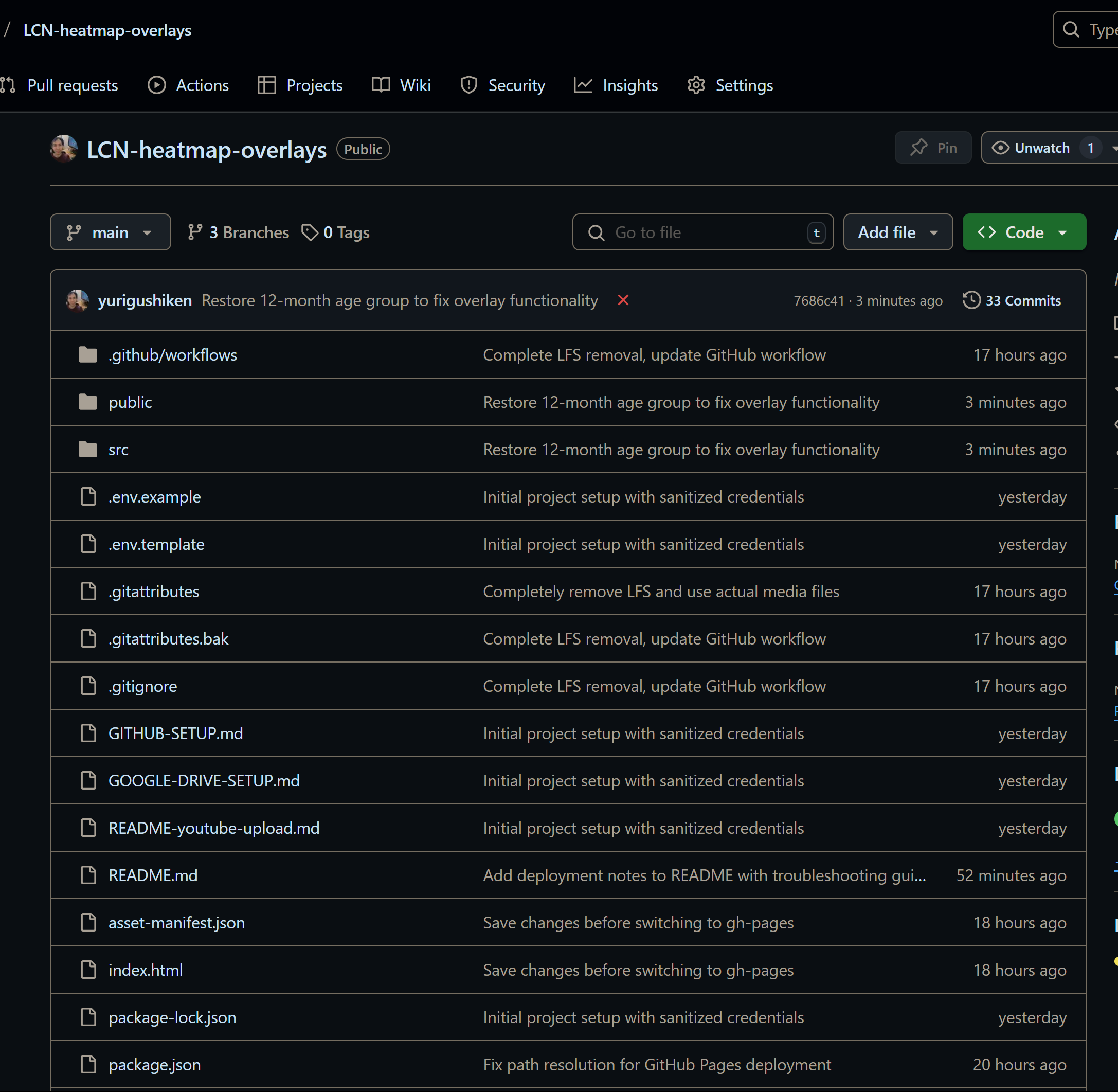View the 33 Commits history
This screenshot has height=1092, width=1118.
click(x=1012, y=300)
